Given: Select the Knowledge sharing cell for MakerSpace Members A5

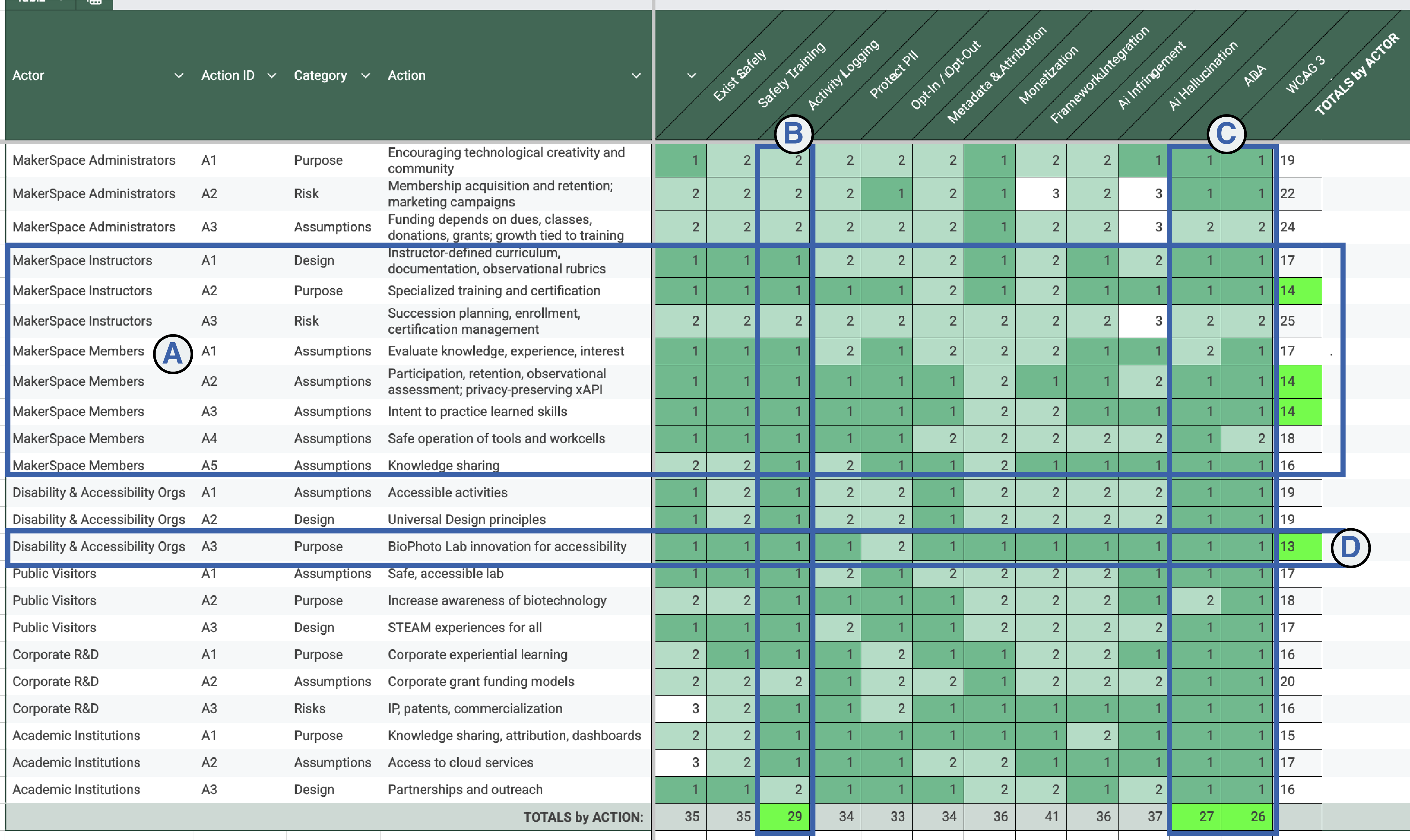Looking at the screenshot, I should [x=443, y=465].
